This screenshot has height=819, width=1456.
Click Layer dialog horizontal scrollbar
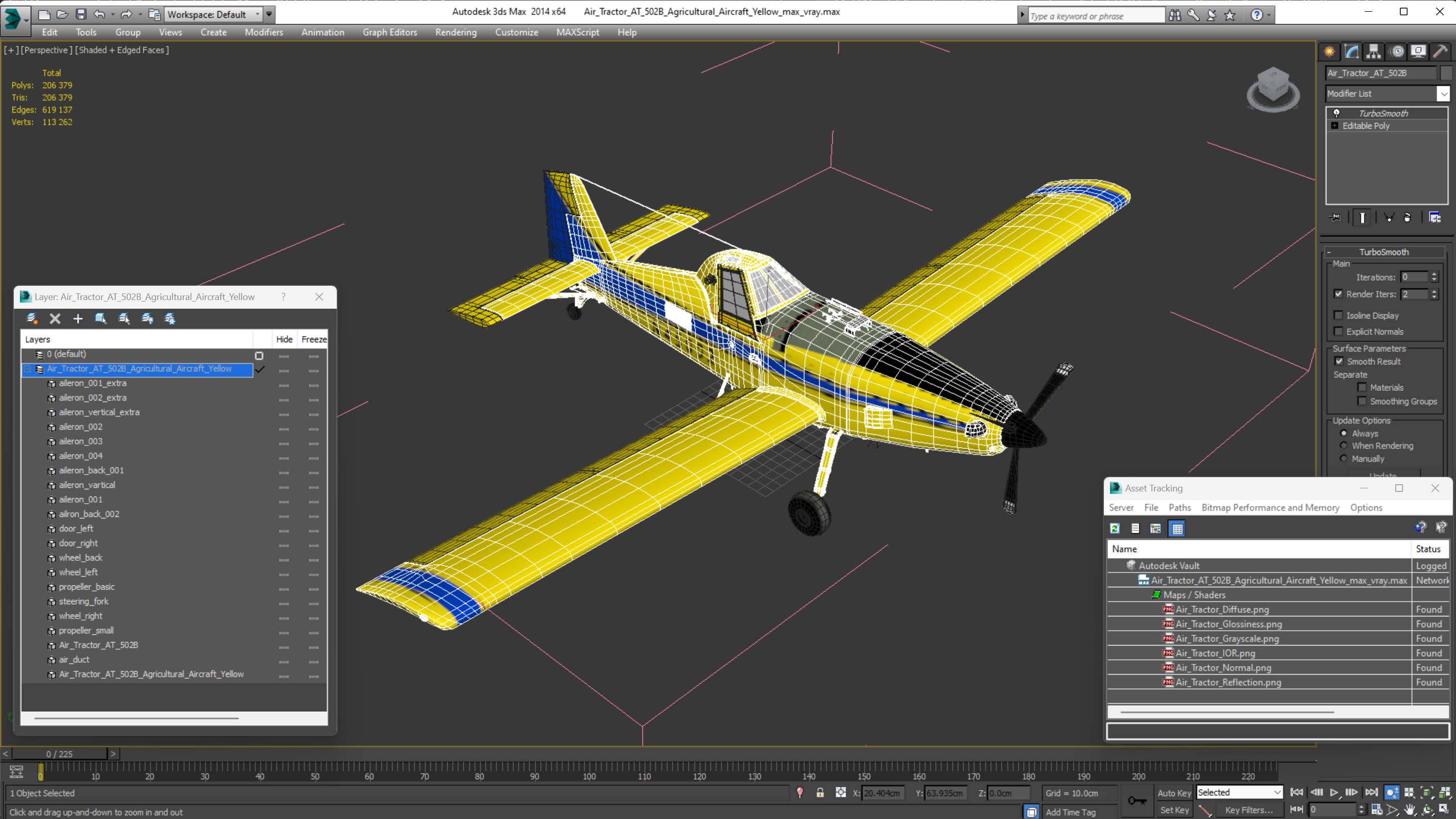tap(136, 718)
